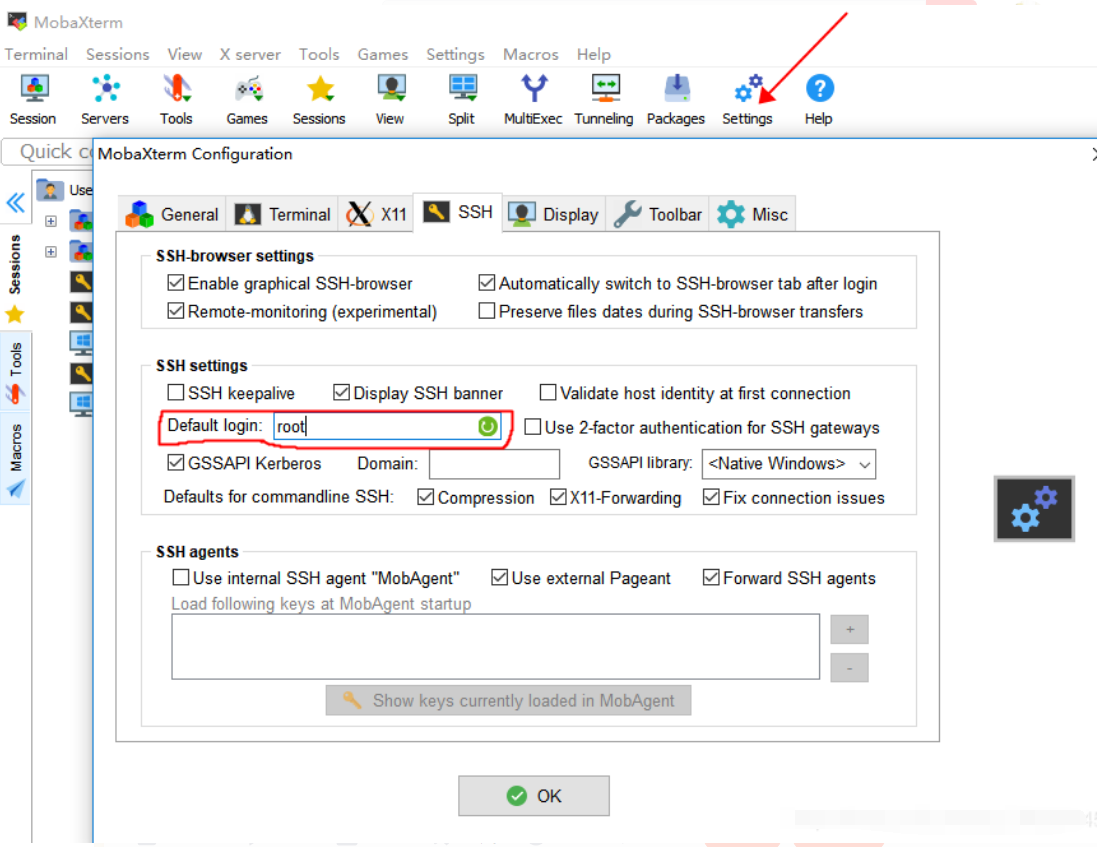Viewport: 1097px width, 847px height.
Task: Remove key with minus button
Action: 849,667
